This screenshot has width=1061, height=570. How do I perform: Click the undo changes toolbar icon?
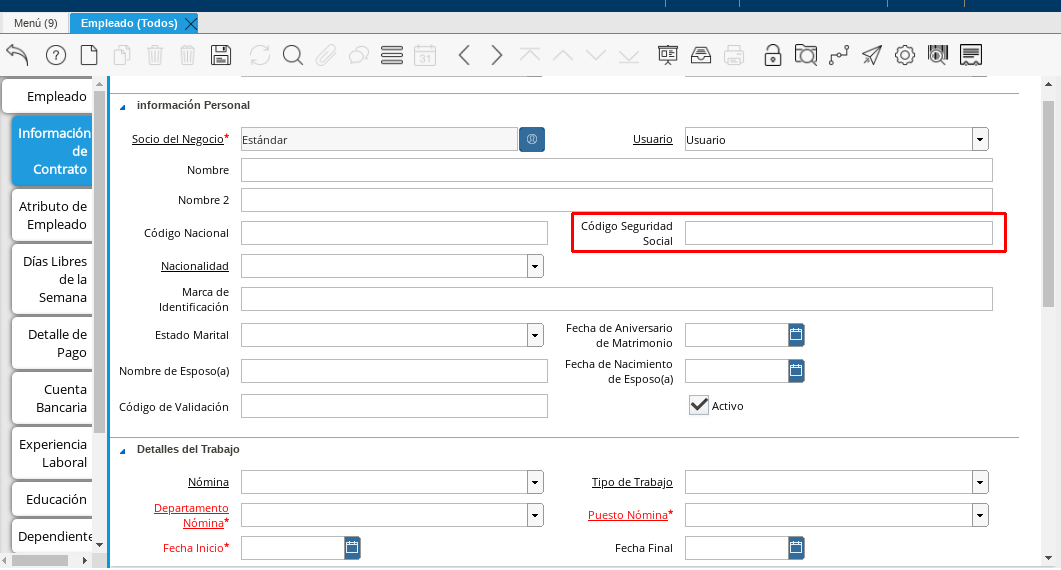click(x=18, y=55)
